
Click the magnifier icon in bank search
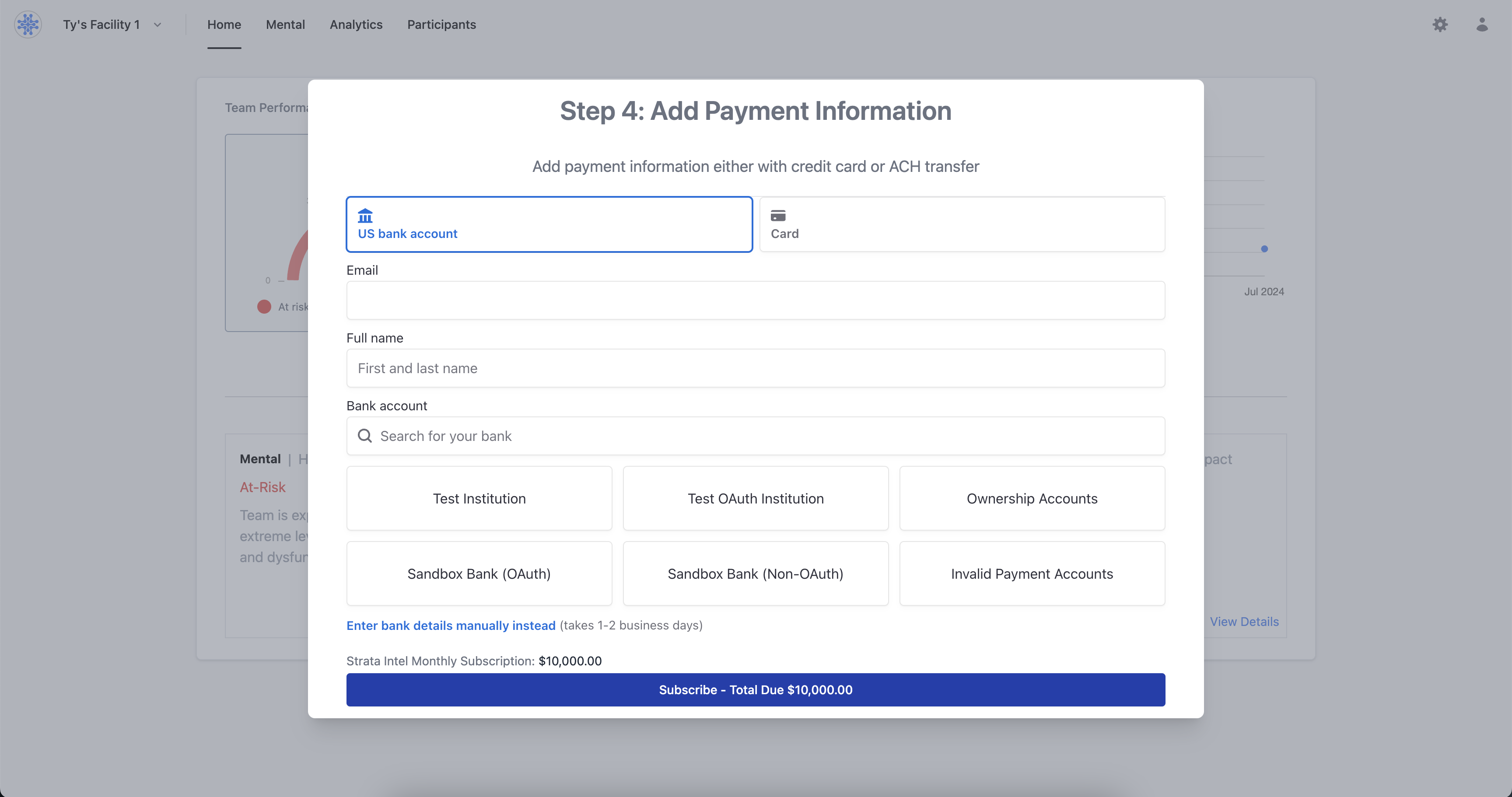(364, 436)
